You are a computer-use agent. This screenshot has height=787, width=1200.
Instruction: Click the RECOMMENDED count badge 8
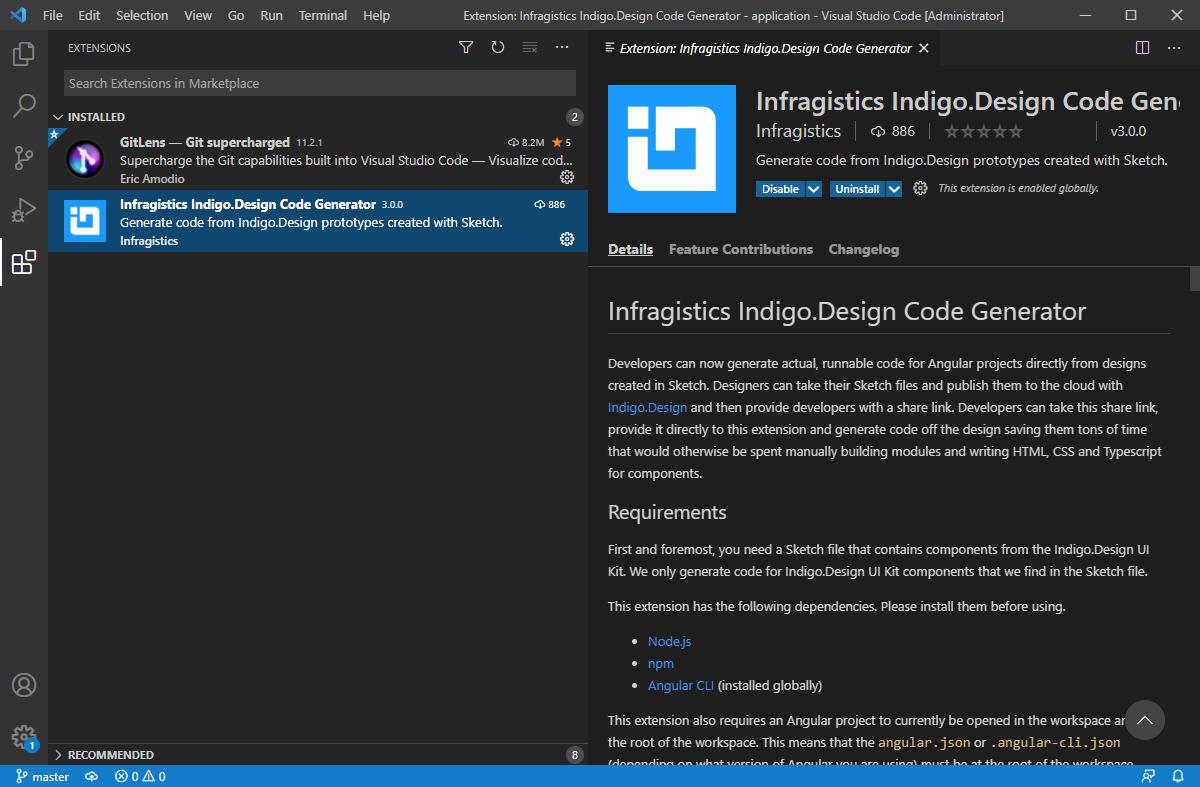pyautogui.click(x=574, y=755)
